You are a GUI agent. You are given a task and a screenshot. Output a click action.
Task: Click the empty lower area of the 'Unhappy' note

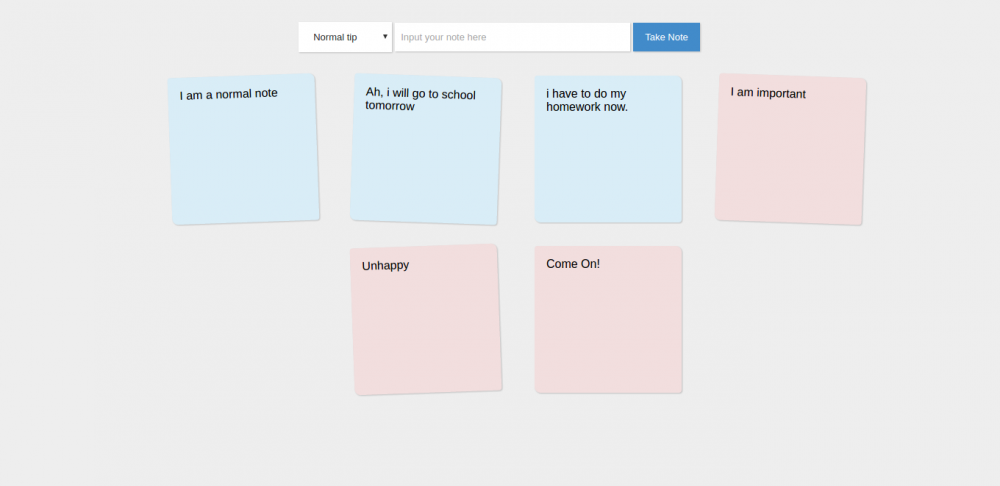tap(428, 350)
